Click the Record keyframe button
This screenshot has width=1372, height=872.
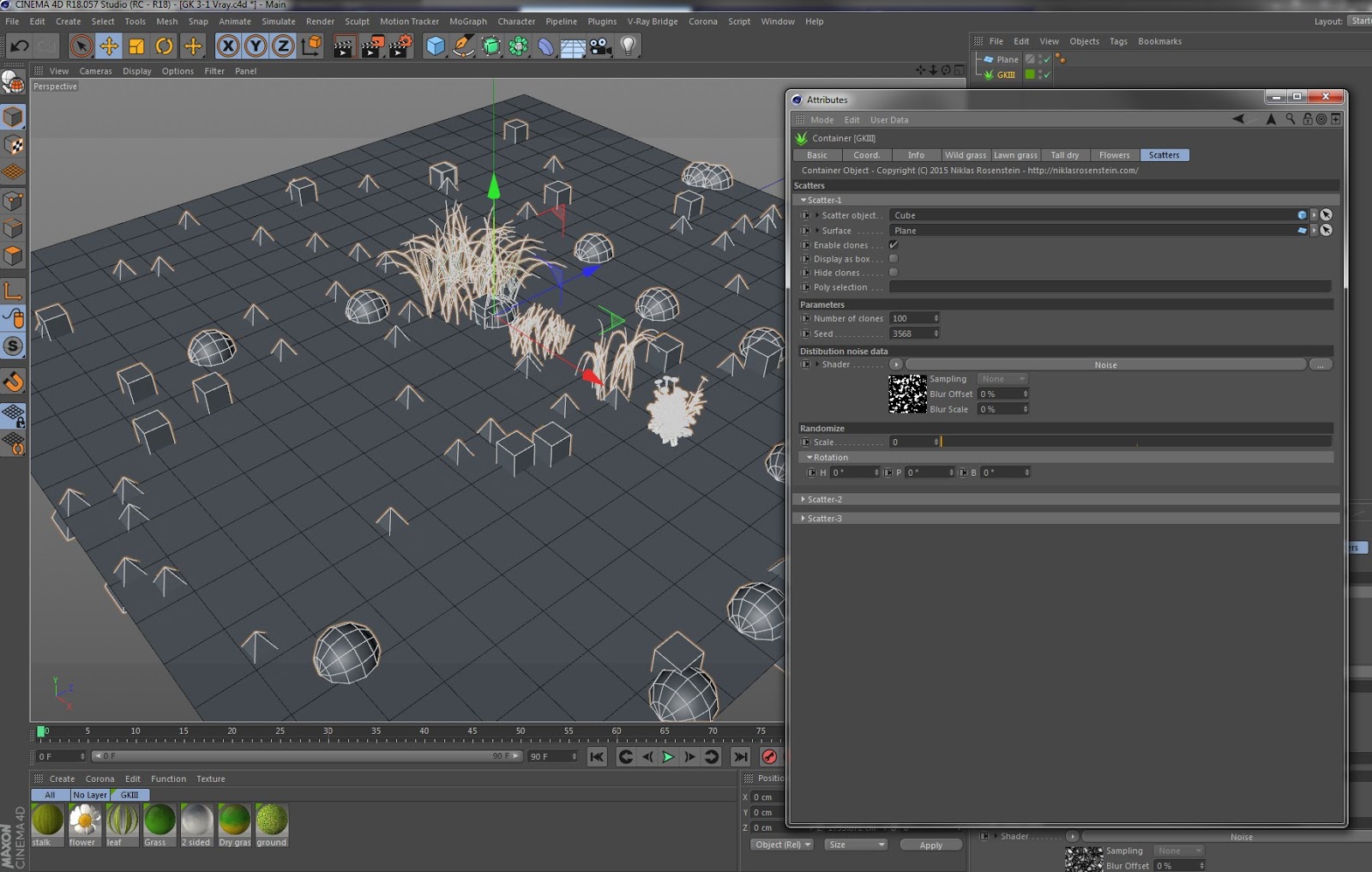(x=769, y=756)
